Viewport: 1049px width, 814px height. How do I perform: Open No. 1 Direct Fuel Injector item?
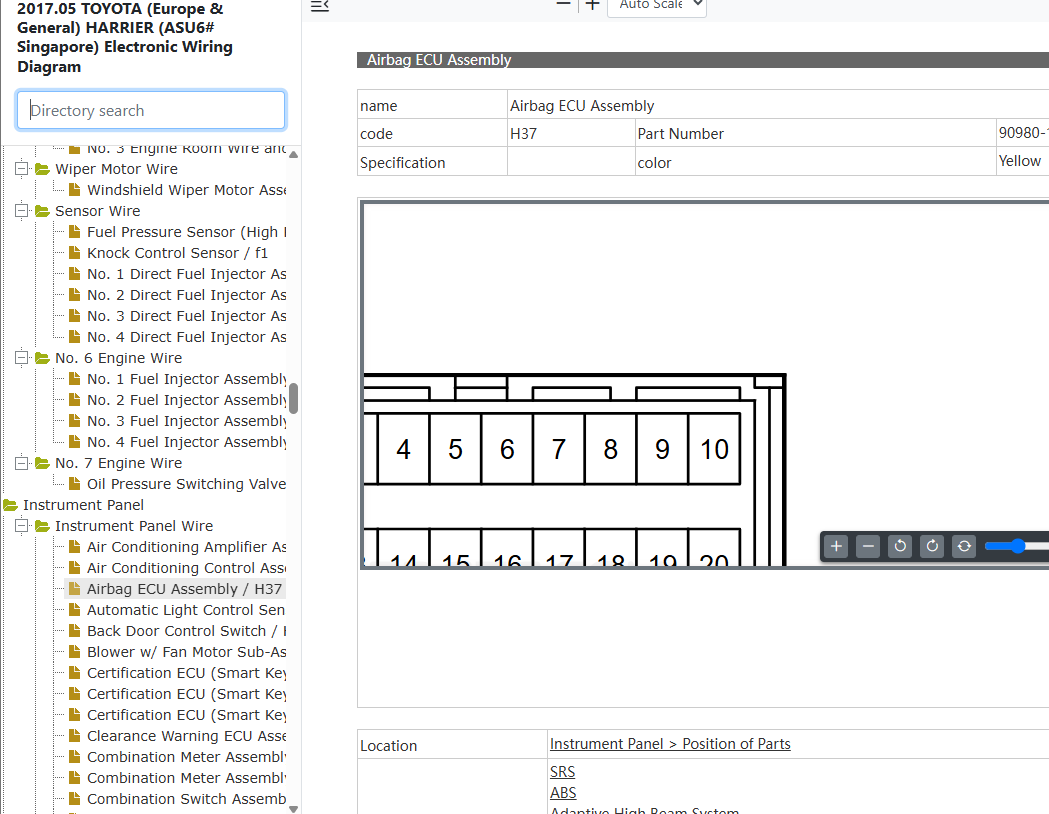coord(187,274)
